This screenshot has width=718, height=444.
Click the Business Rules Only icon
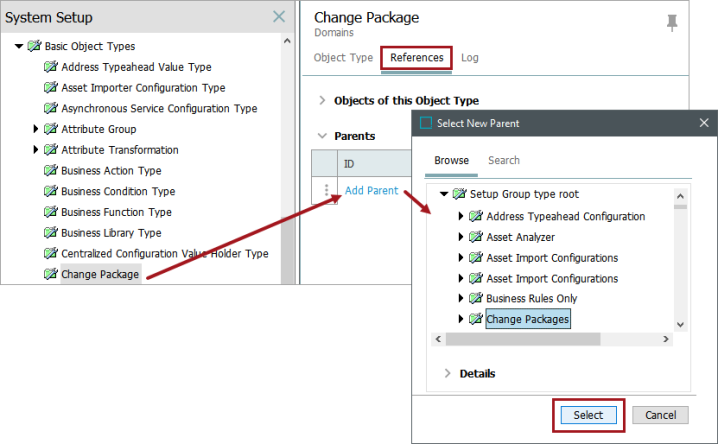pyautogui.click(x=476, y=298)
